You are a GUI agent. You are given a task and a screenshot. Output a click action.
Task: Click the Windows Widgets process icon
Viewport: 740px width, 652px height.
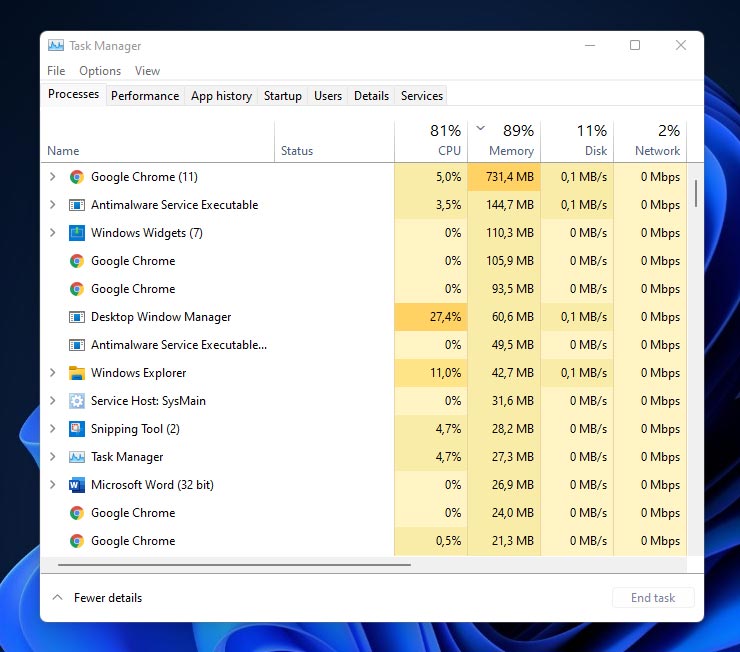pyautogui.click(x=77, y=233)
